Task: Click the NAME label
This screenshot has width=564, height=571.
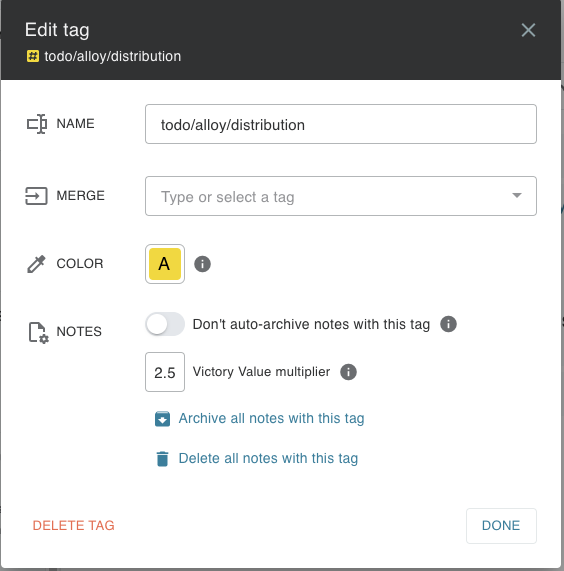Action: click(x=75, y=124)
